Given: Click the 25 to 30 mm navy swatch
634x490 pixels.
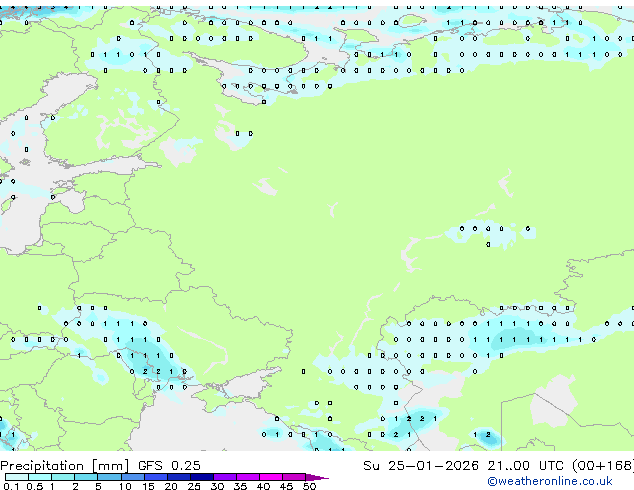Looking at the screenshot, I should (202, 477).
